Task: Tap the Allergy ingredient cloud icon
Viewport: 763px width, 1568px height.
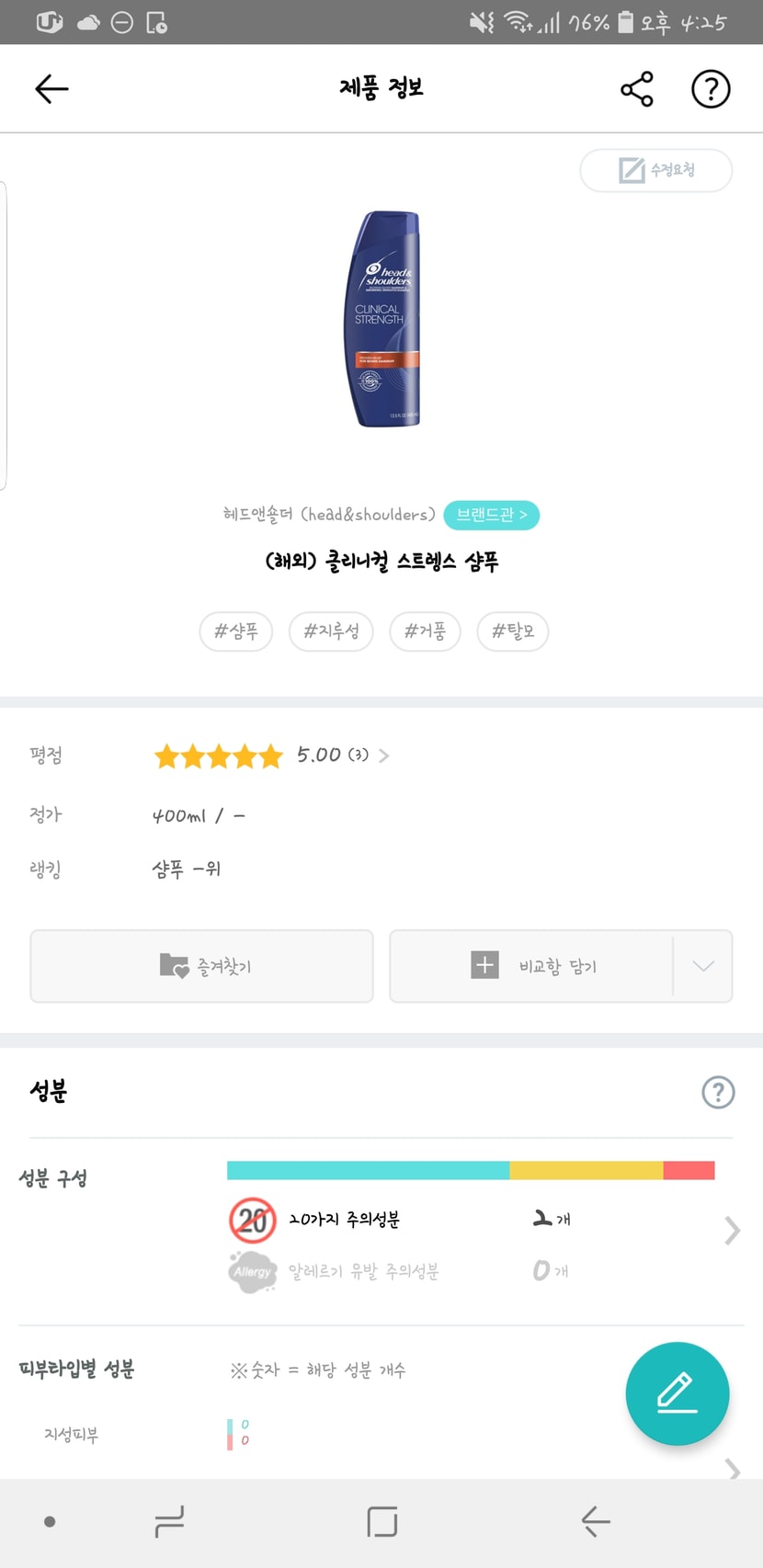Action: tap(252, 1272)
